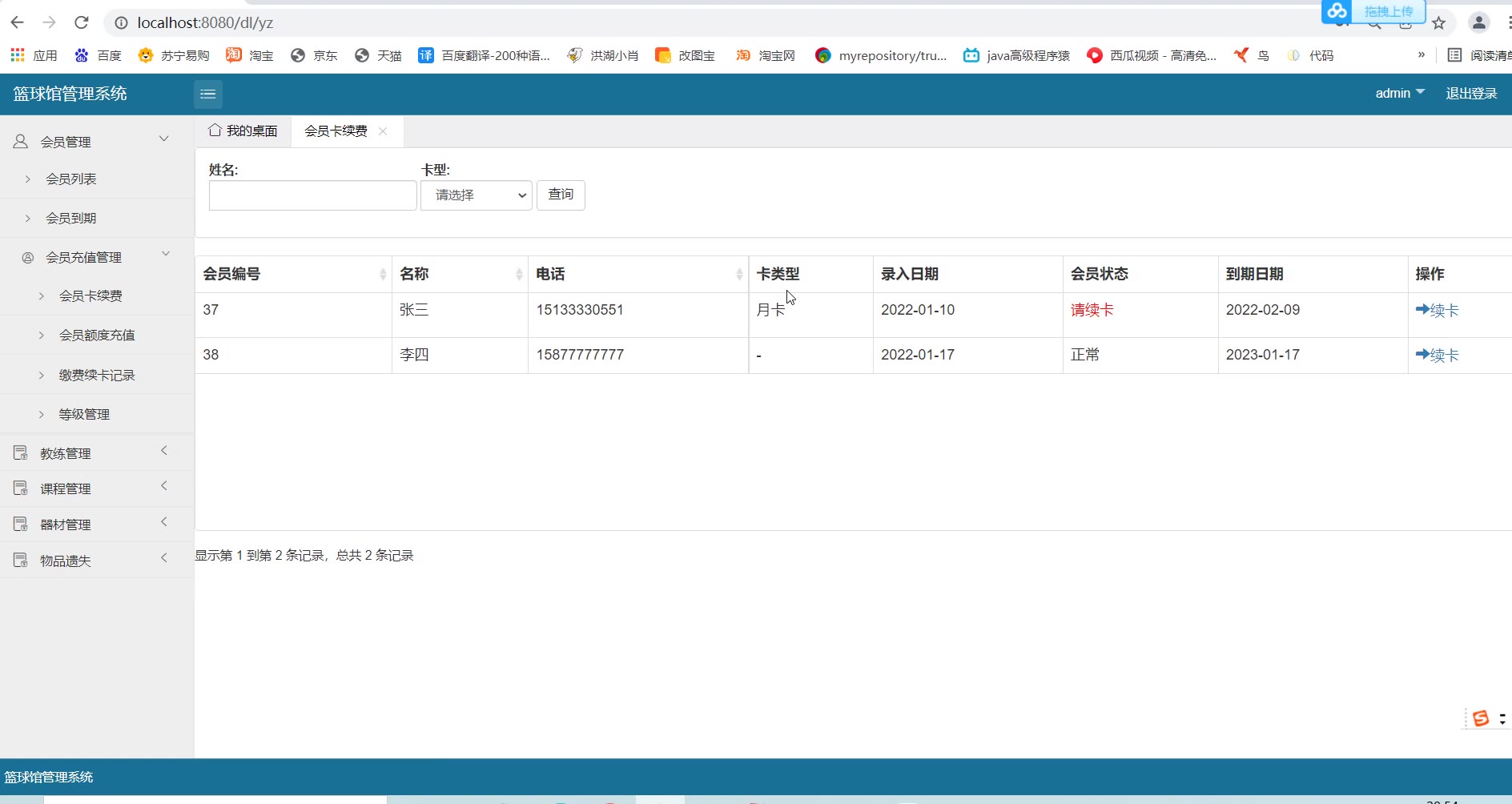Sort the table by 名称 column
Viewport: 1512px width, 804px height.
tap(460, 274)
